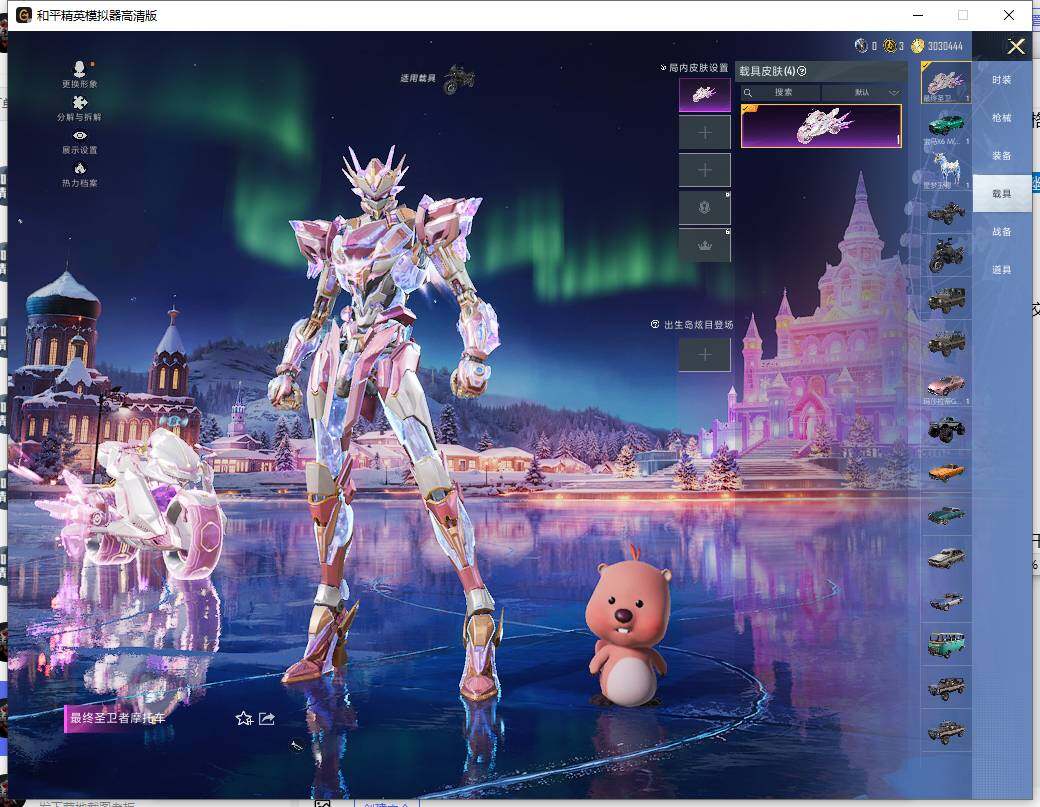Select the green 宝马X6 M car vehicle
Image resolution: width=1040 pixels, height=807 pixels.
pyautogui.click(x=946, y=126)
